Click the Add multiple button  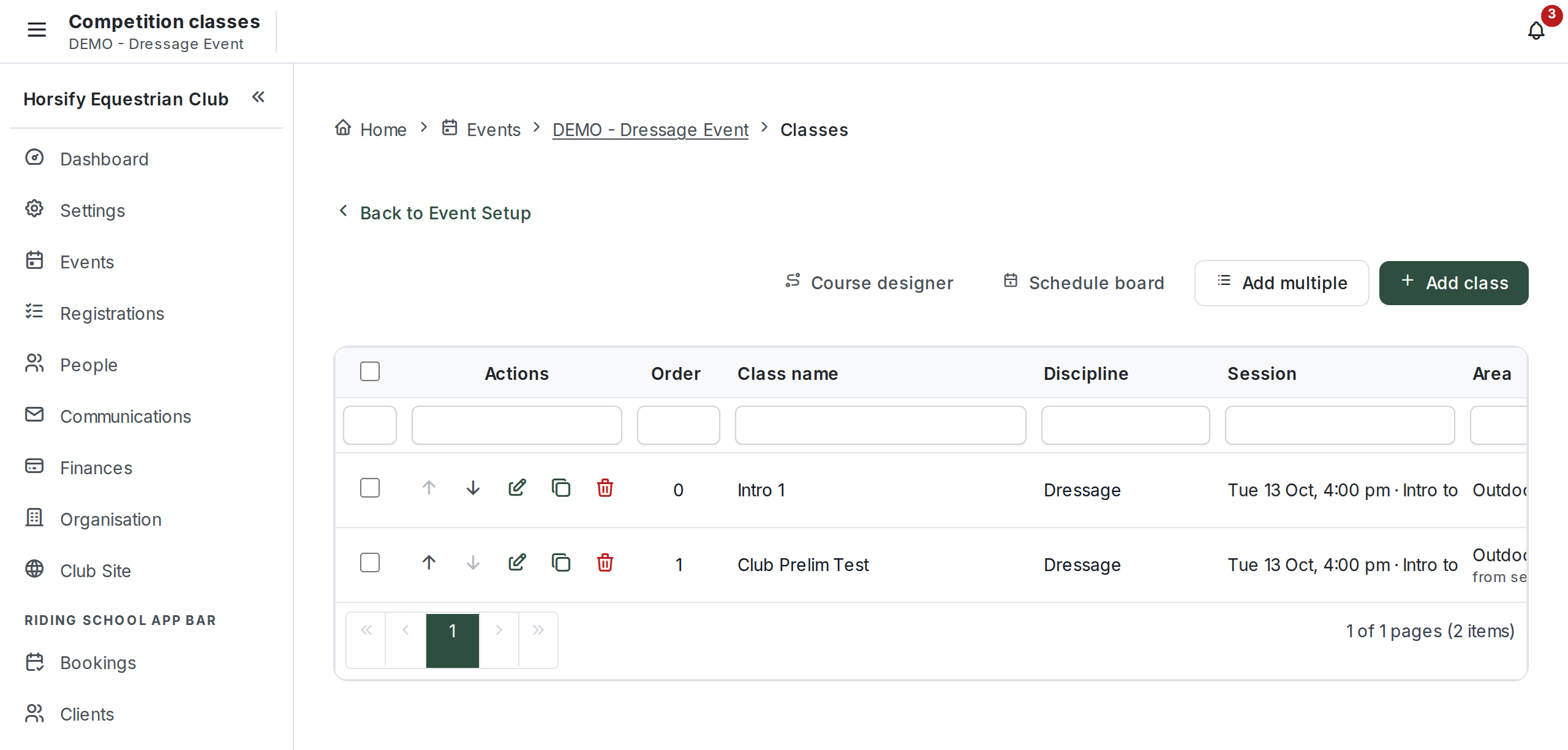pos(1281,282)
